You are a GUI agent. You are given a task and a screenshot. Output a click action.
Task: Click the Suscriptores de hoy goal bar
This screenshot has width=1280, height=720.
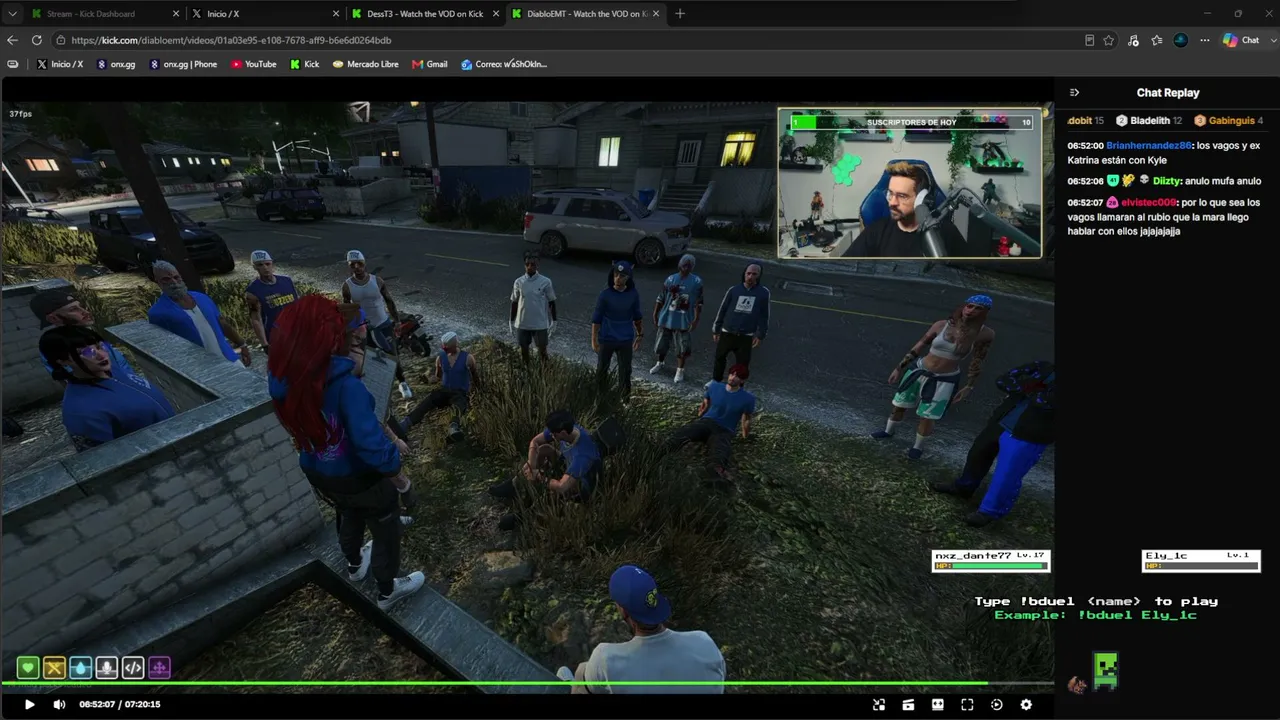click(911, 122)
